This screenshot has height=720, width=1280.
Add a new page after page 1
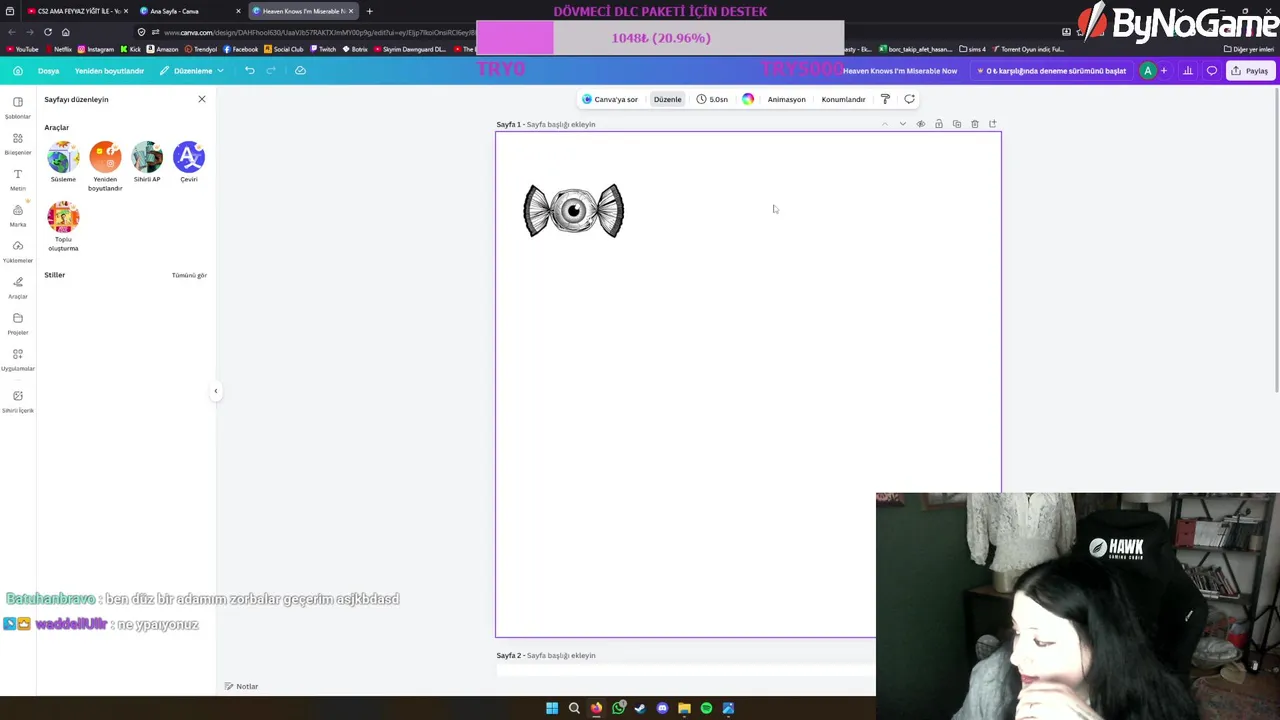[x=993, y=124]
